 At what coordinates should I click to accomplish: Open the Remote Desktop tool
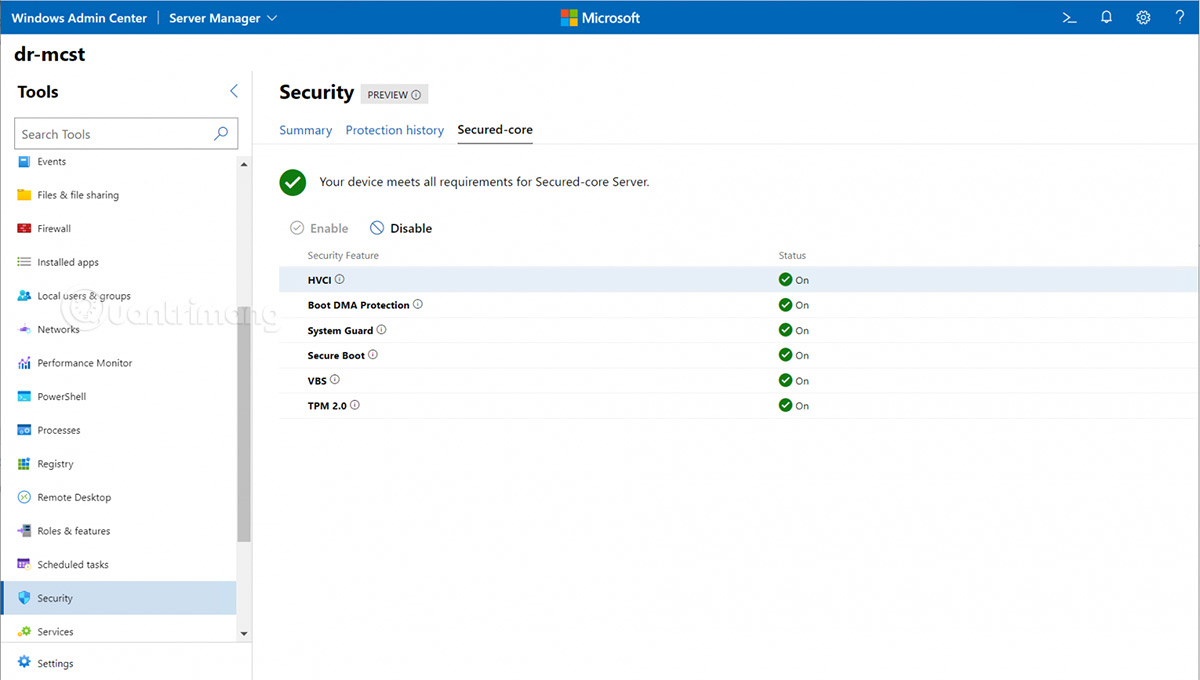[75, 497]
